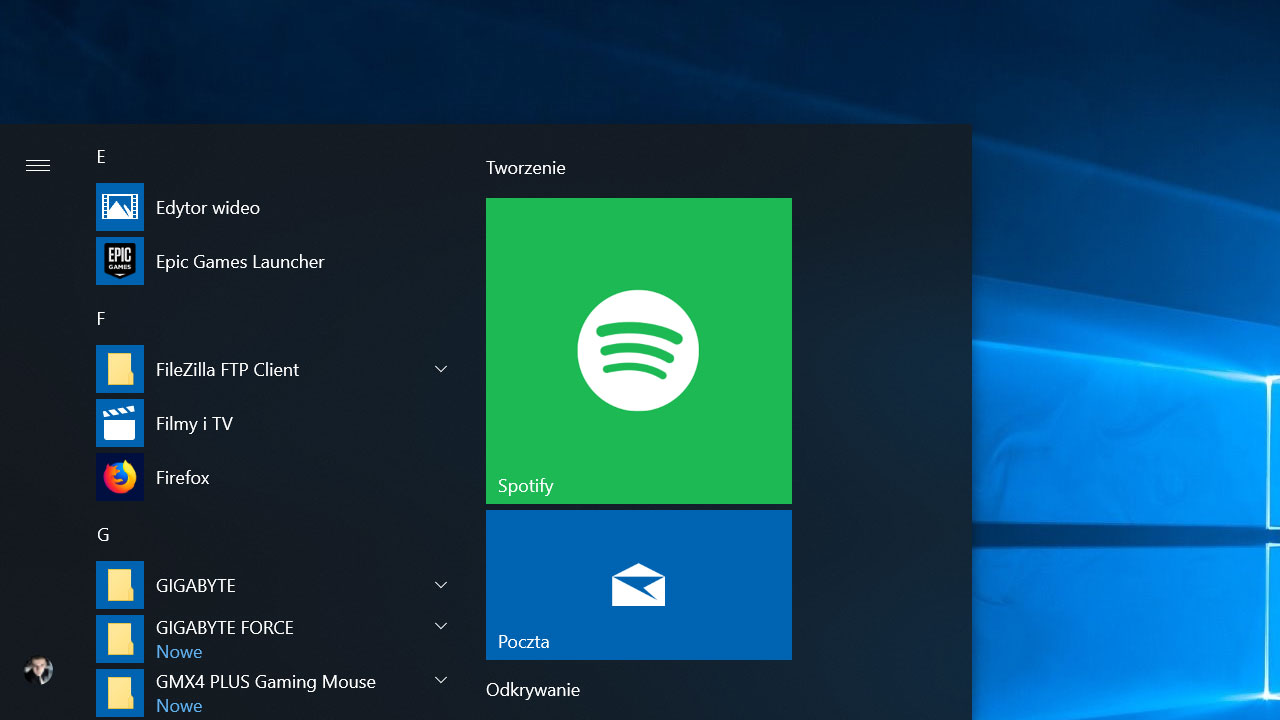The height and width of the screenshot is (720, 1280).
Task: Expand the FileZilla FTP Client folder chevron
Action: (441, 369)
